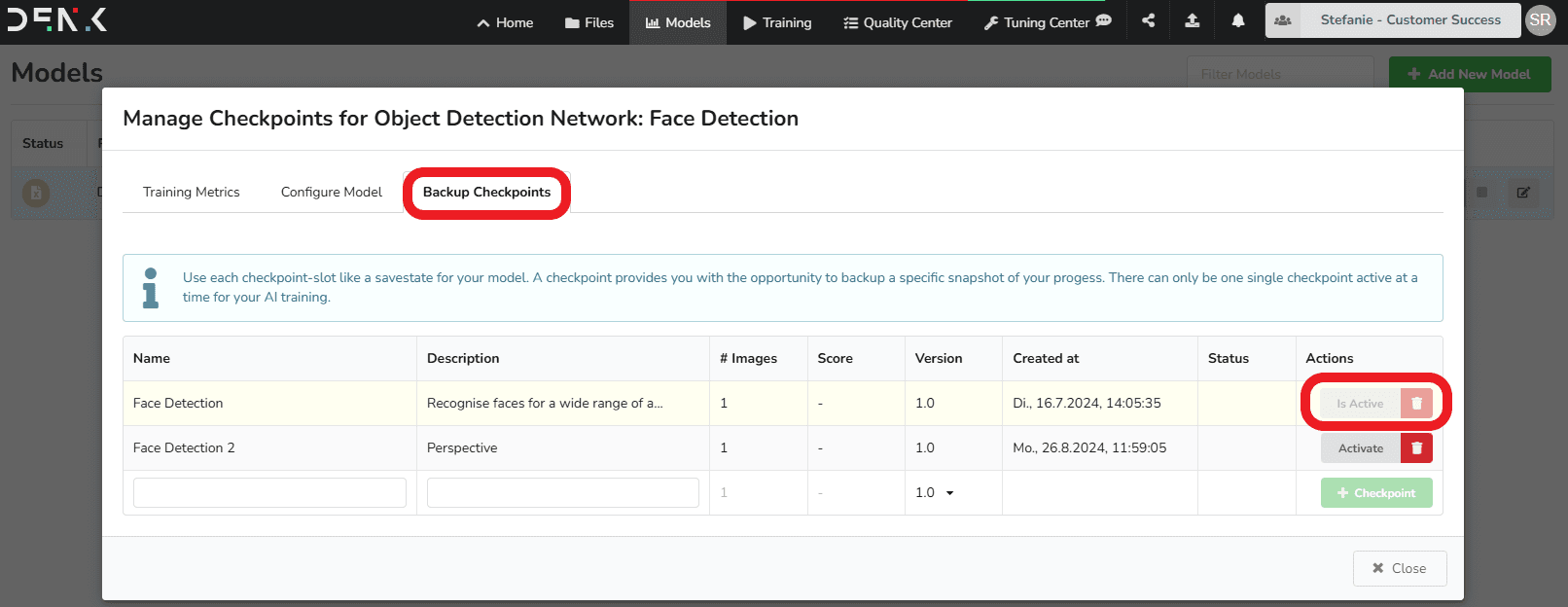Delete the Face Detection checkpoint
This screenshot has width=1568, height=607.
point(1416,404)
